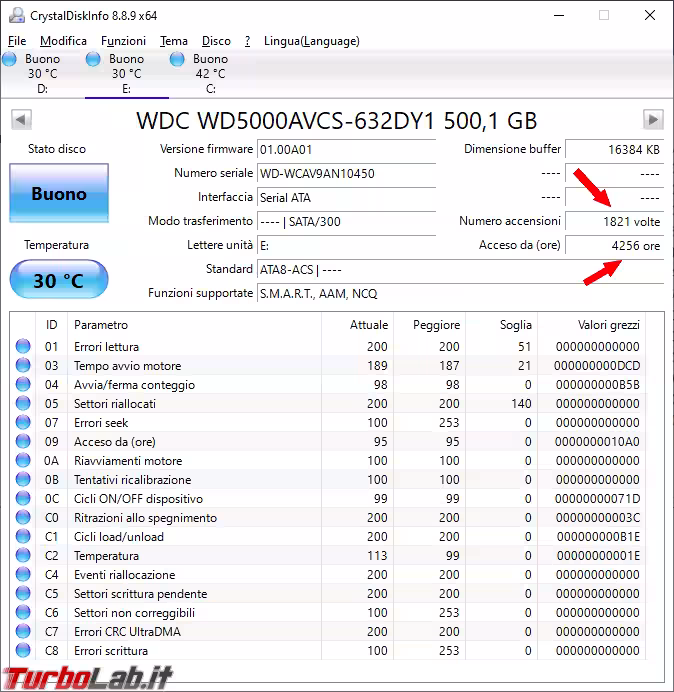Click the CrystalDiskInfo app icon in title bar
Viewport: 674px width, 692px height.
click(x=17, y=15)
